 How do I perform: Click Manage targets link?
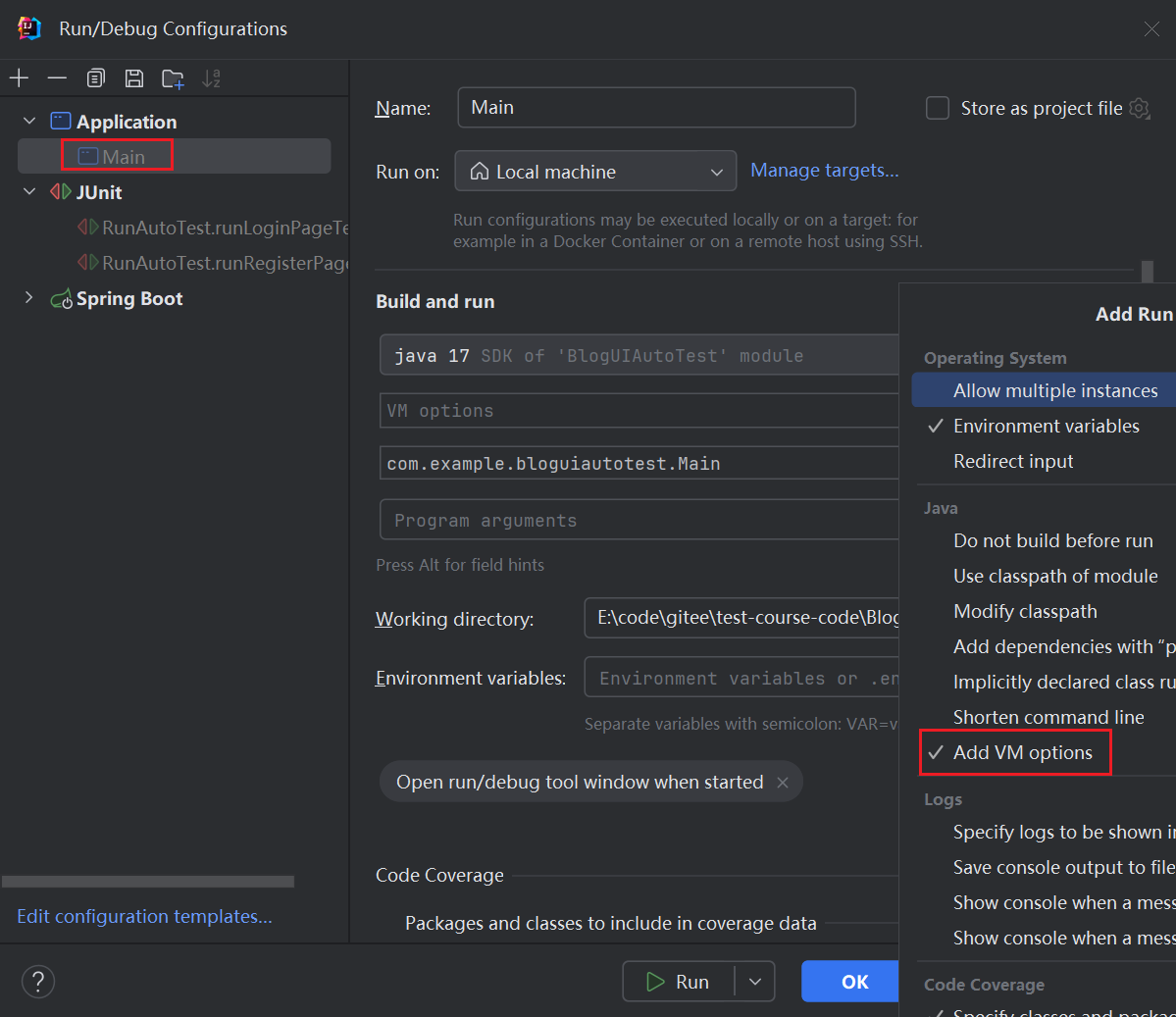pos(824,171)
